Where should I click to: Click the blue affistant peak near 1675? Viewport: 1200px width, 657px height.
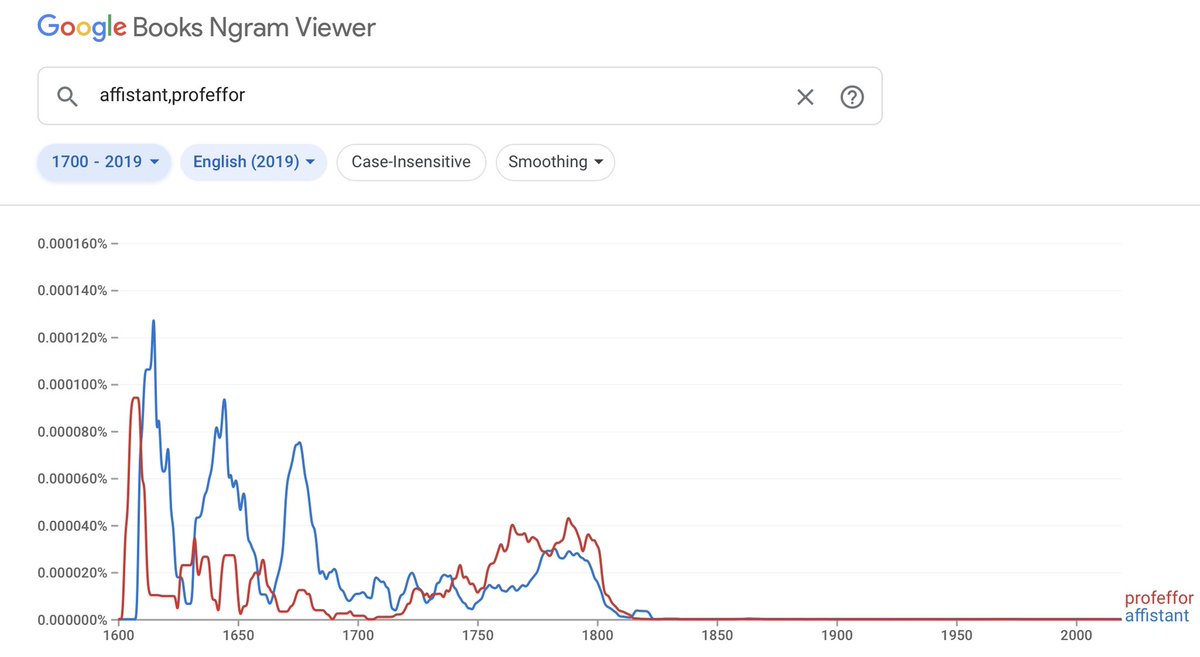coord(298,443)
